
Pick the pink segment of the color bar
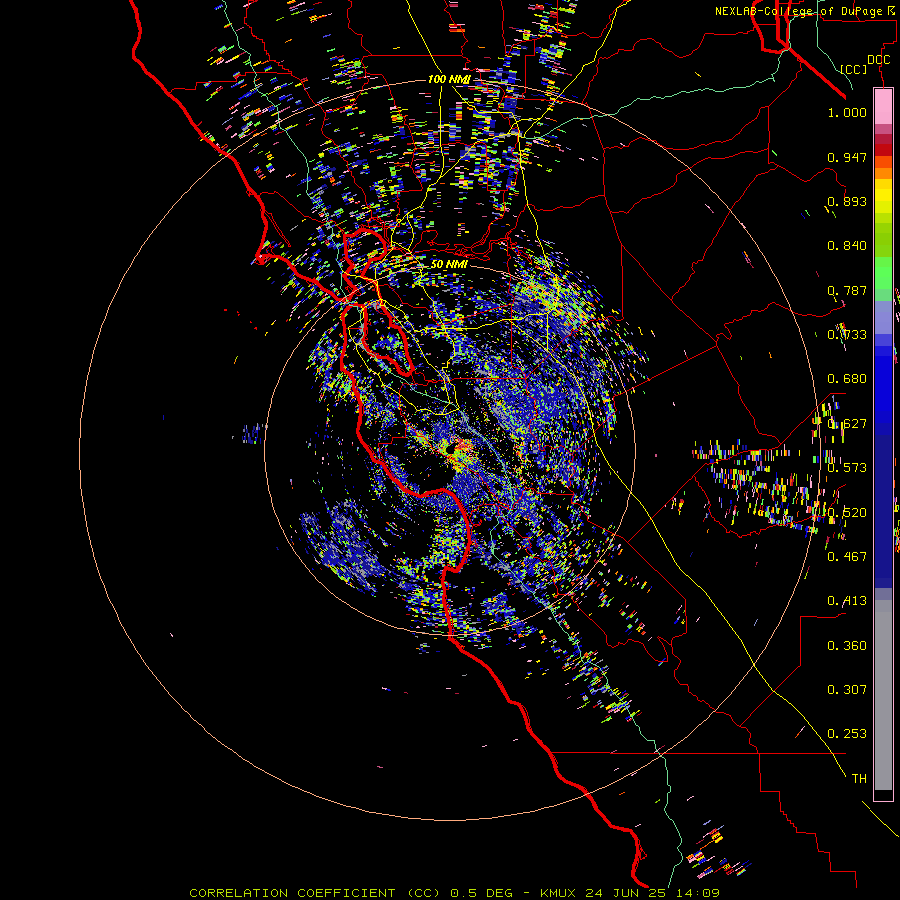pyautogui.click(x=883, y=106)
